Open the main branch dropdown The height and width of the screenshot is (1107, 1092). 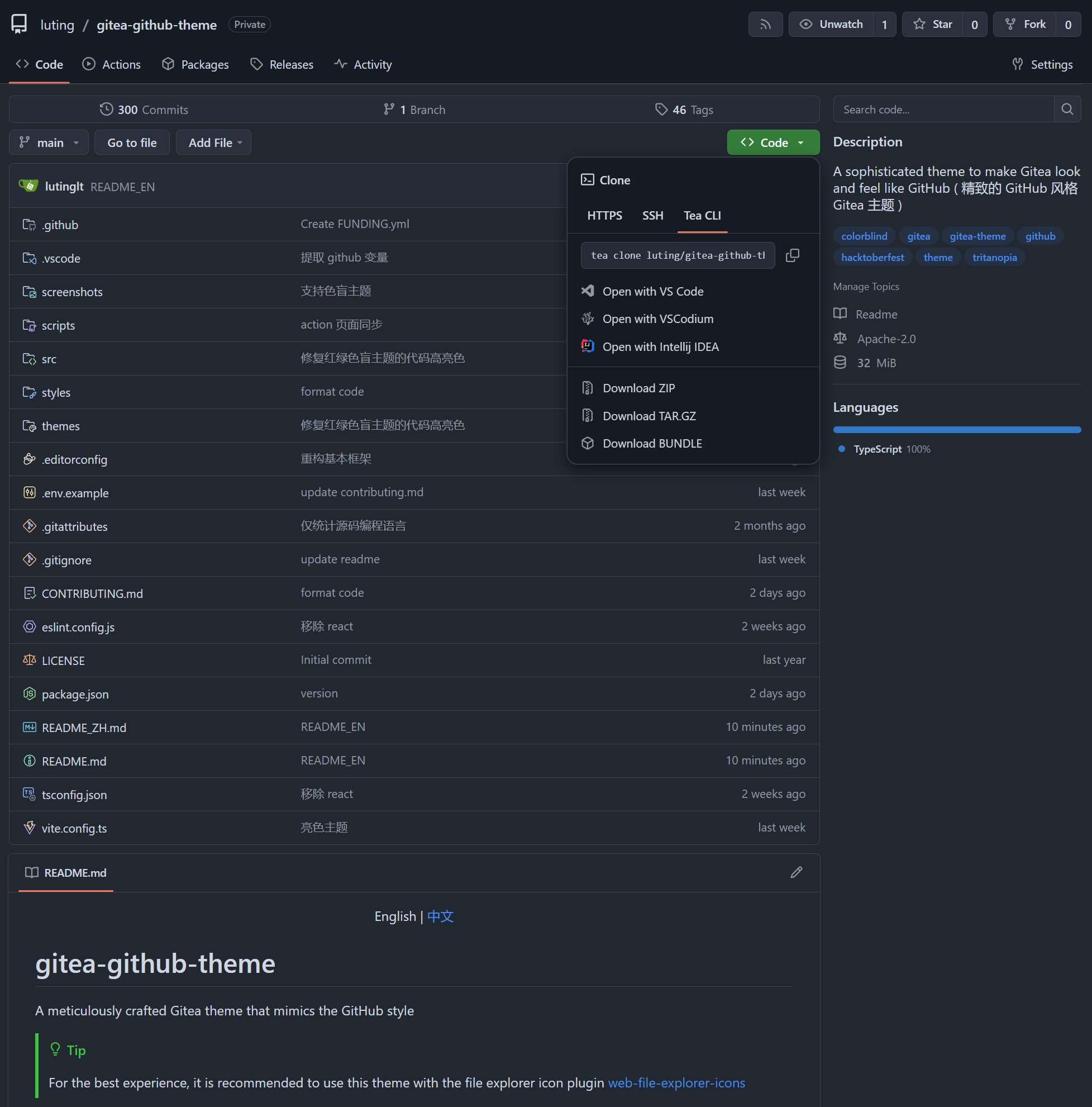49,142
